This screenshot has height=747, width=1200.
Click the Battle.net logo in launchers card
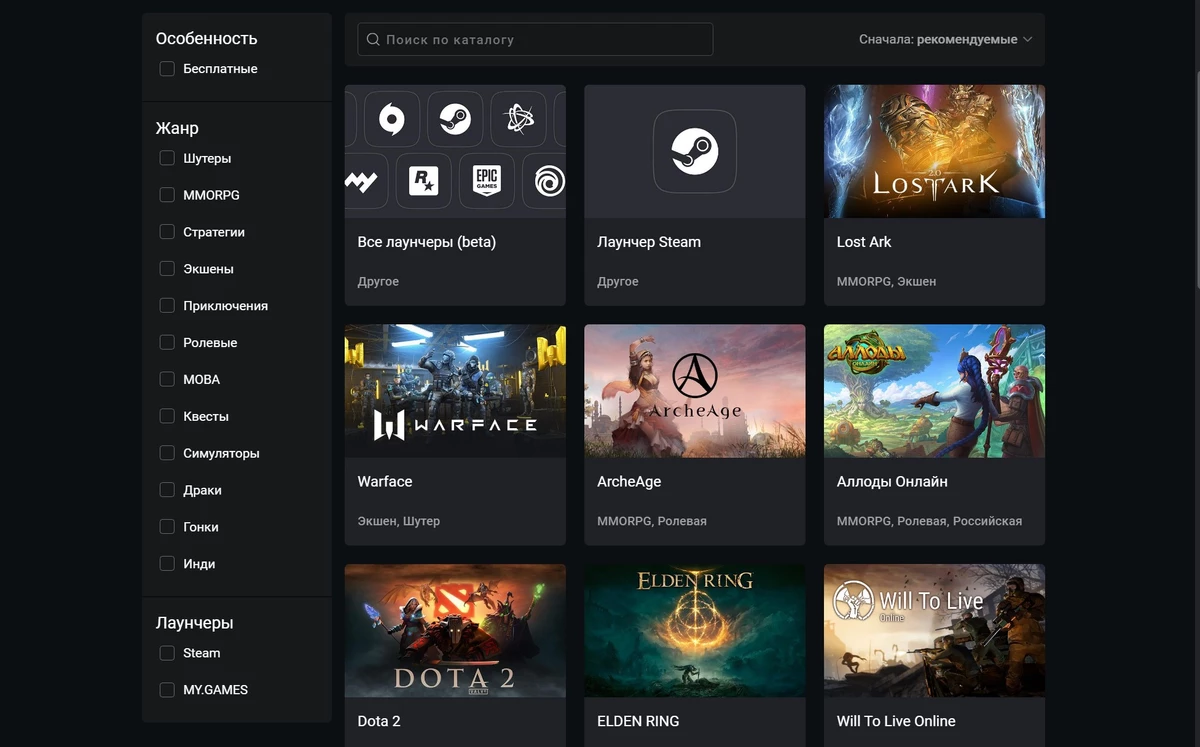point(518,120)
